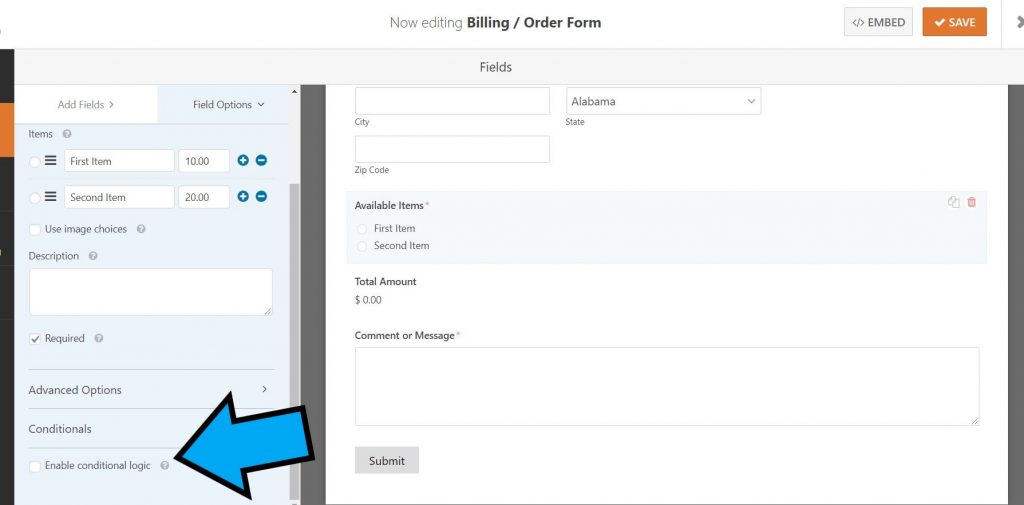Grab the First Item reorder handle
The height and width of the screenshot is (505, 1024).
pyautogui.click(x=50, y=160)
